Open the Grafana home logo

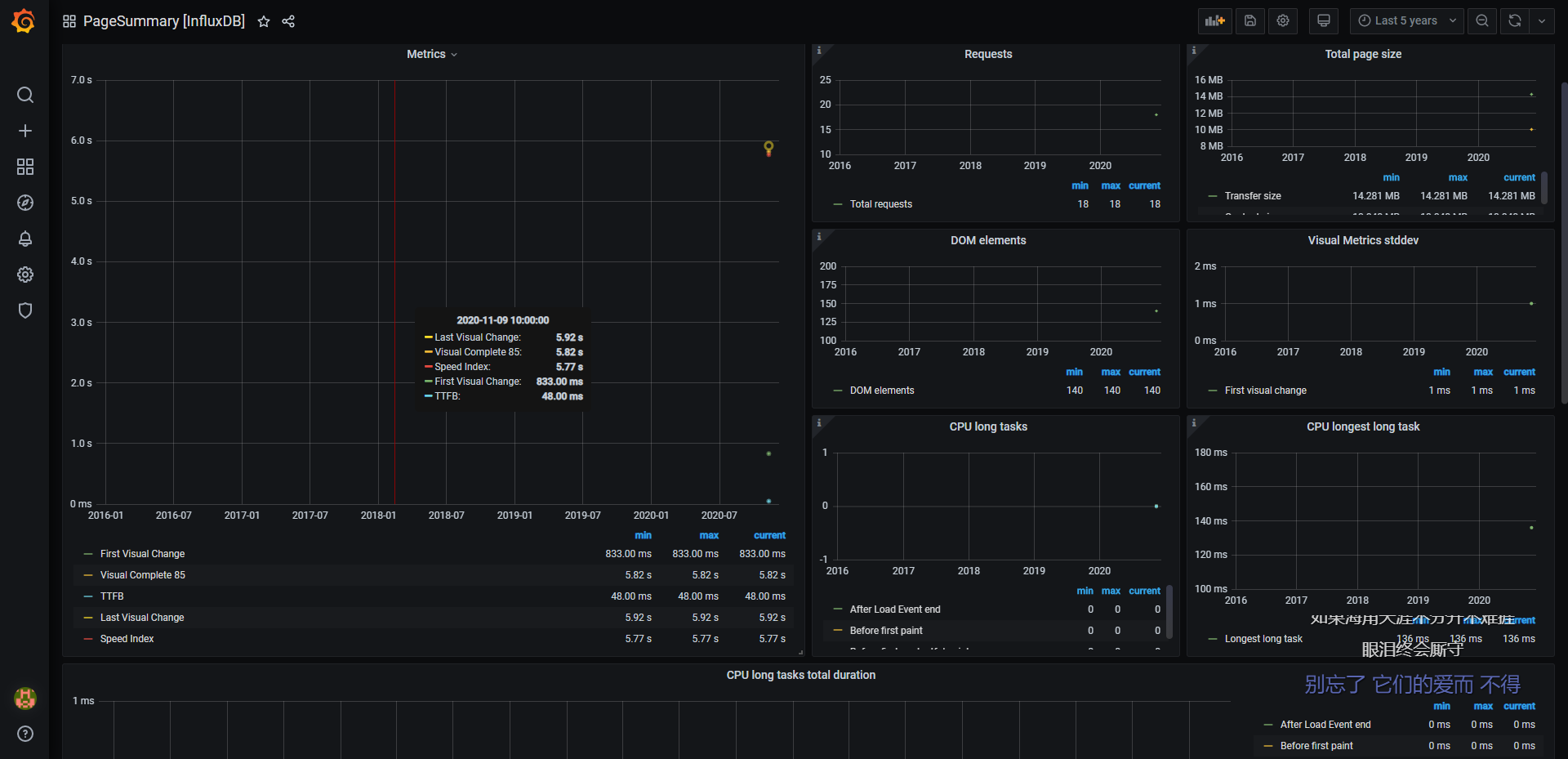[x=24, y=21]
